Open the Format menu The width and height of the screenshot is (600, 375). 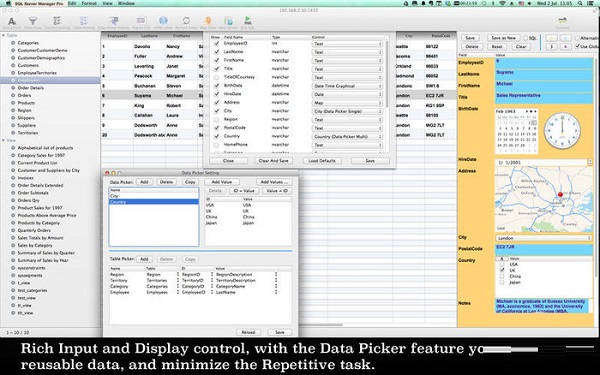coord(89,3)
